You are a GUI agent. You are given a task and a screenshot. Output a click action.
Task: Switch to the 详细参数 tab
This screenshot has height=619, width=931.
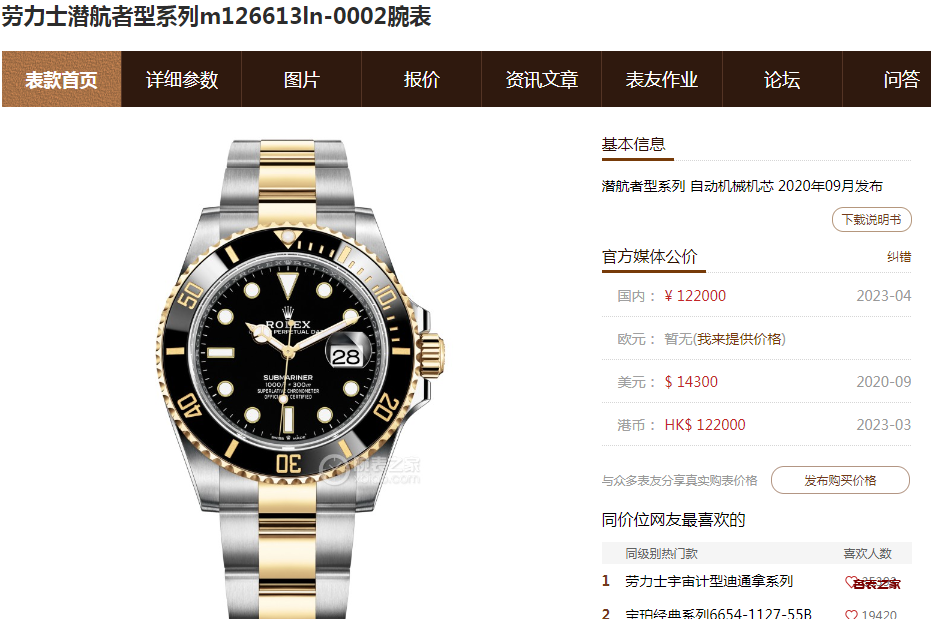[182, 80]
